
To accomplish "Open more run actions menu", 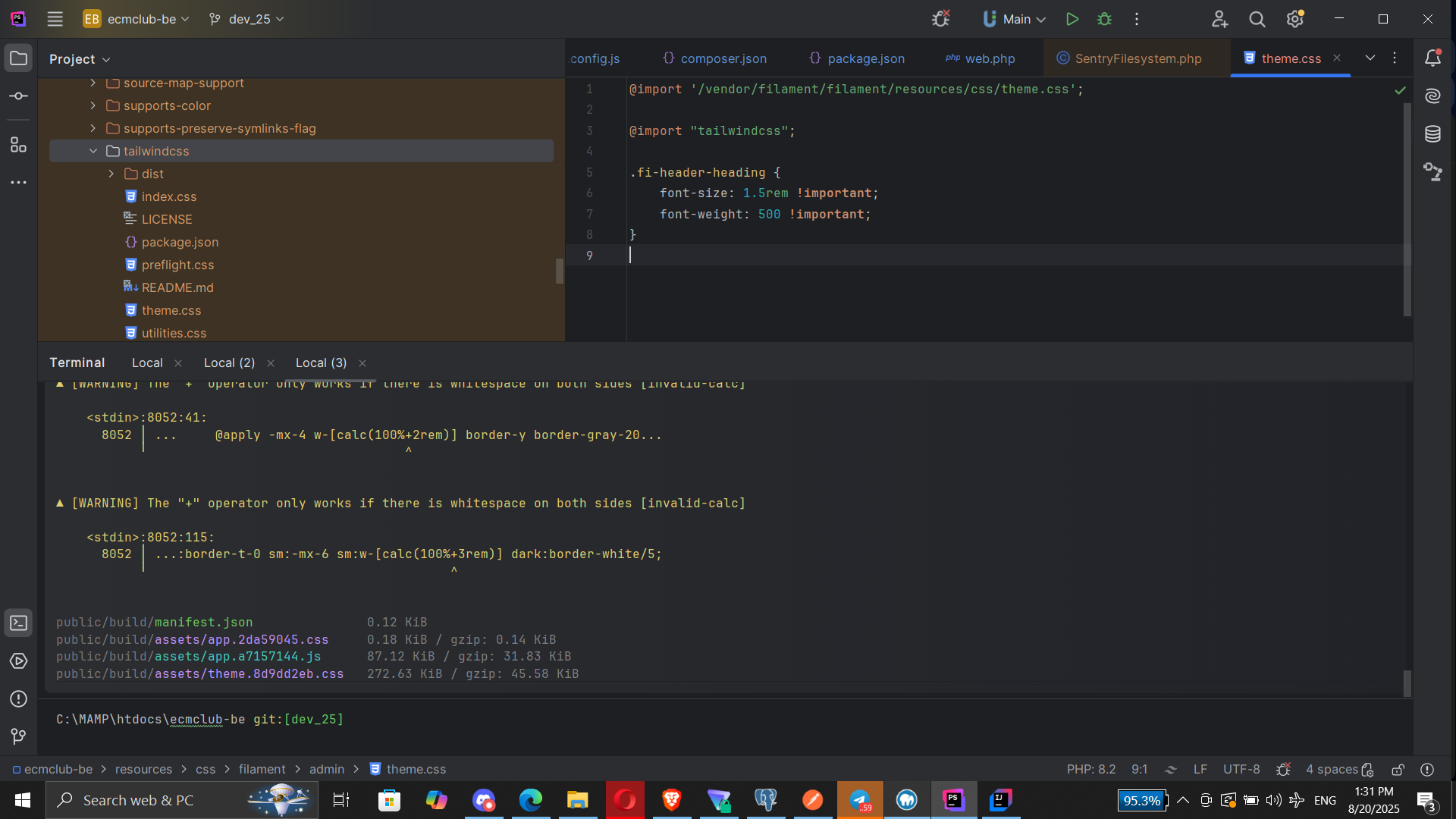I will pyautogui.click(x=1137, y=19).
